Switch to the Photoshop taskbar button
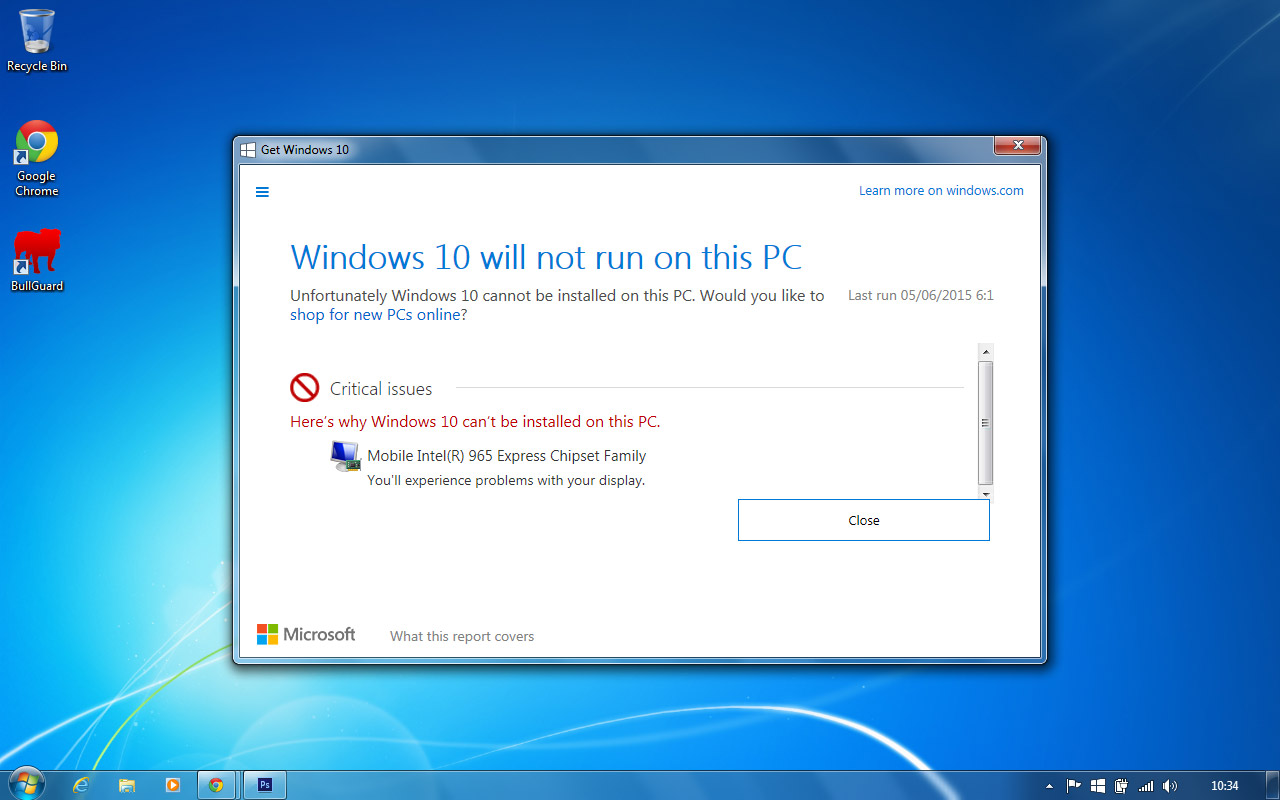Image resolution: width=1280 pixels, height=800 pixels. 265,785
